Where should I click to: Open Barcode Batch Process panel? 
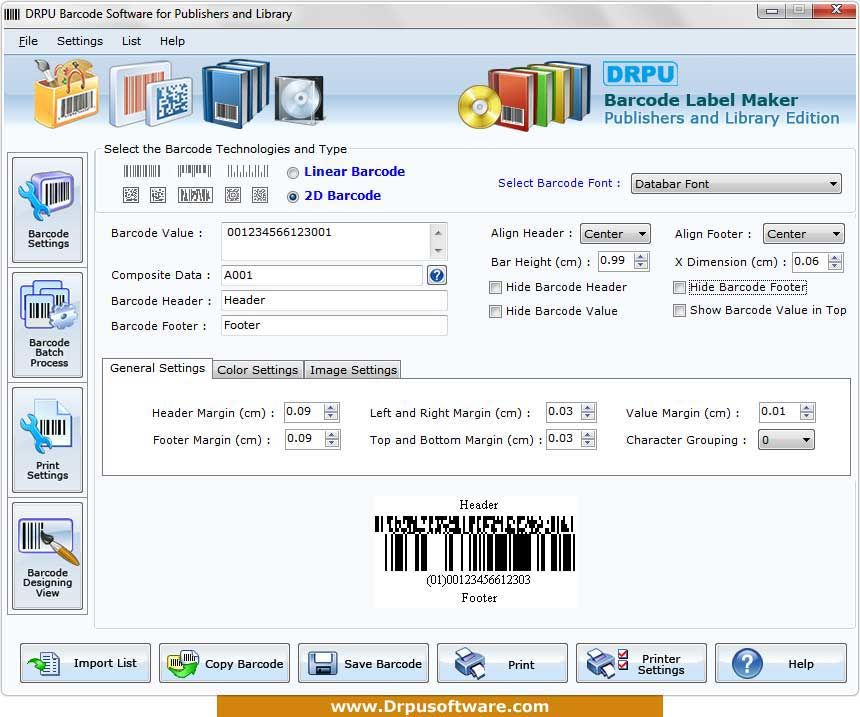point(48,324)
